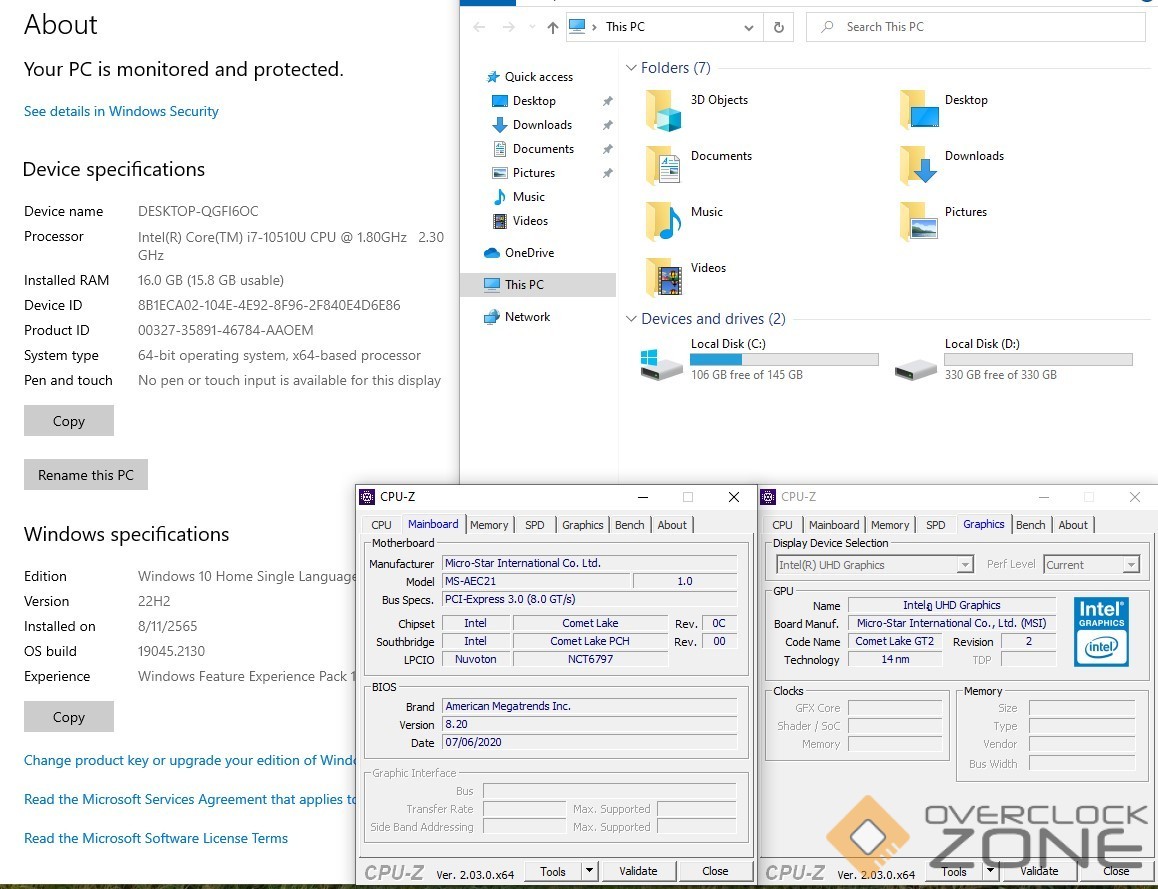Collapse the Folders (7) group
Image resolution: width=1158 pixels, height=889 pixels.
[x=631, y=68]
